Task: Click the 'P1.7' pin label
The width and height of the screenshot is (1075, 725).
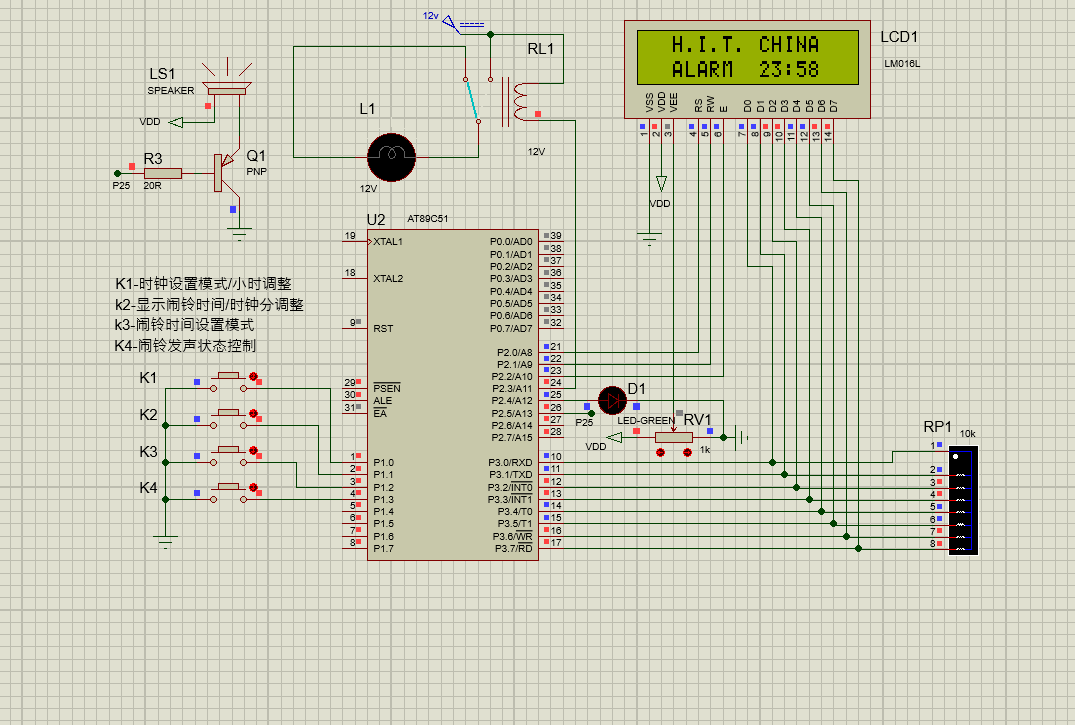Action: (x=383, y=549)
